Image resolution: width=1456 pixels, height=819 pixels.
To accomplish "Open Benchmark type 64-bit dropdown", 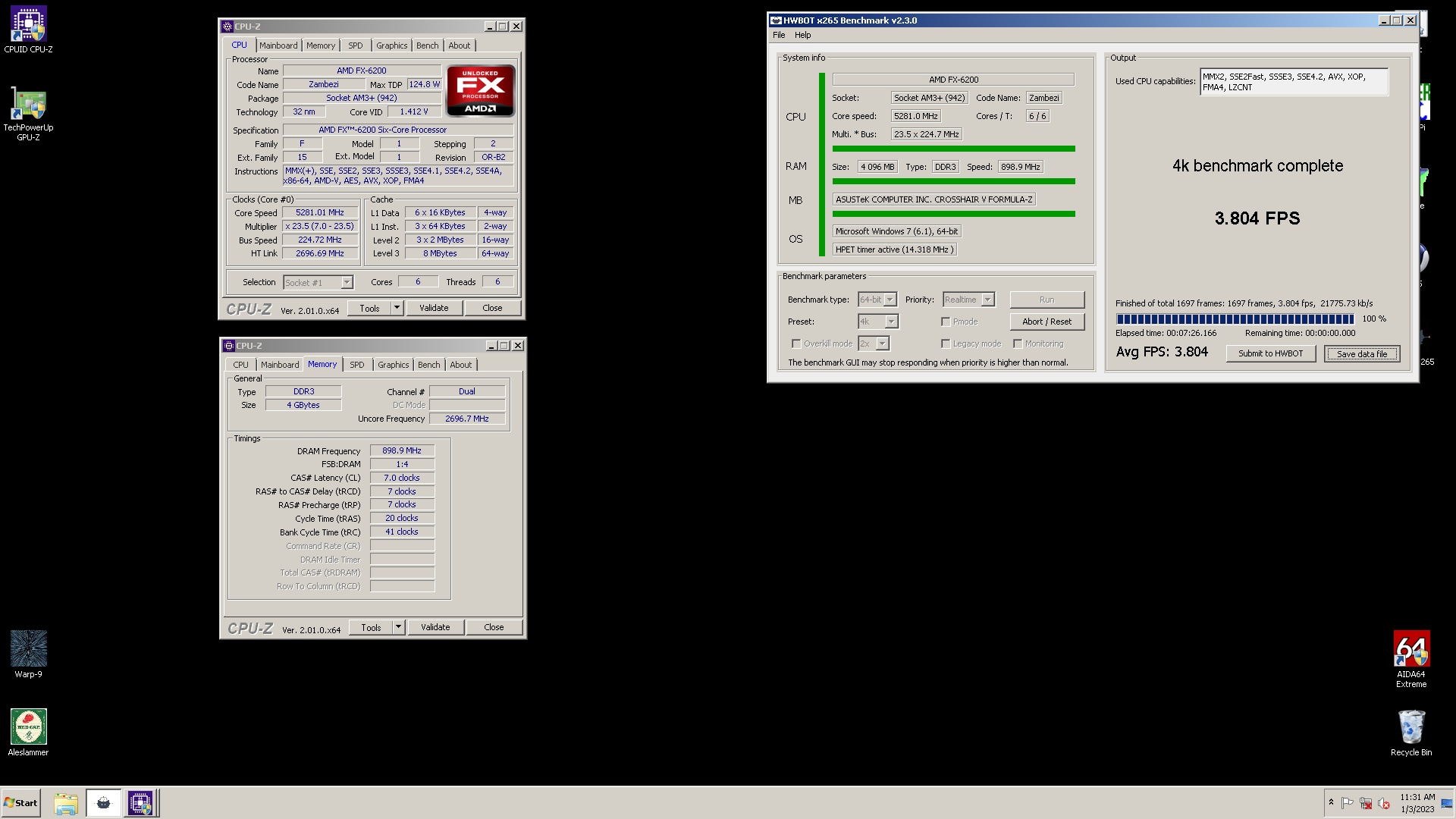I will point(877,300).
